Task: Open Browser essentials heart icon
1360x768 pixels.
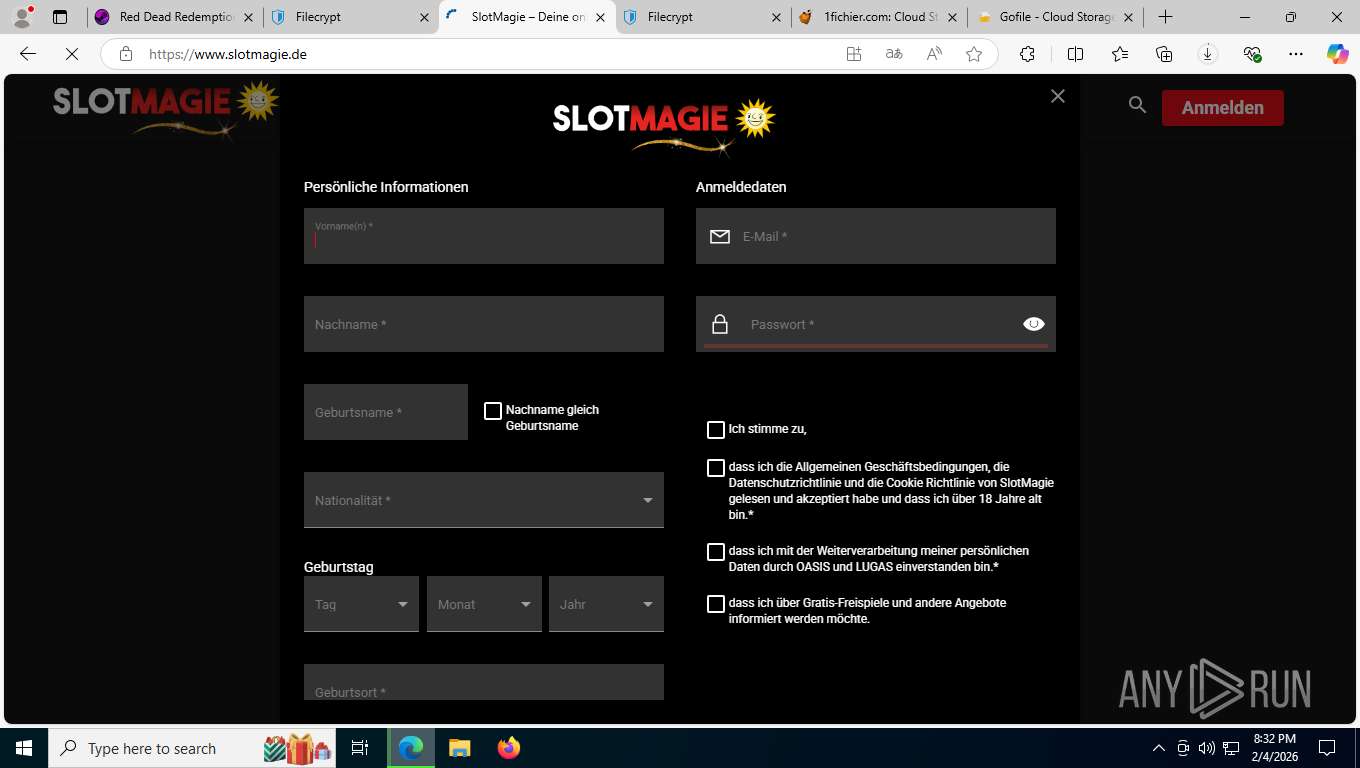Action: [1252, 54]
